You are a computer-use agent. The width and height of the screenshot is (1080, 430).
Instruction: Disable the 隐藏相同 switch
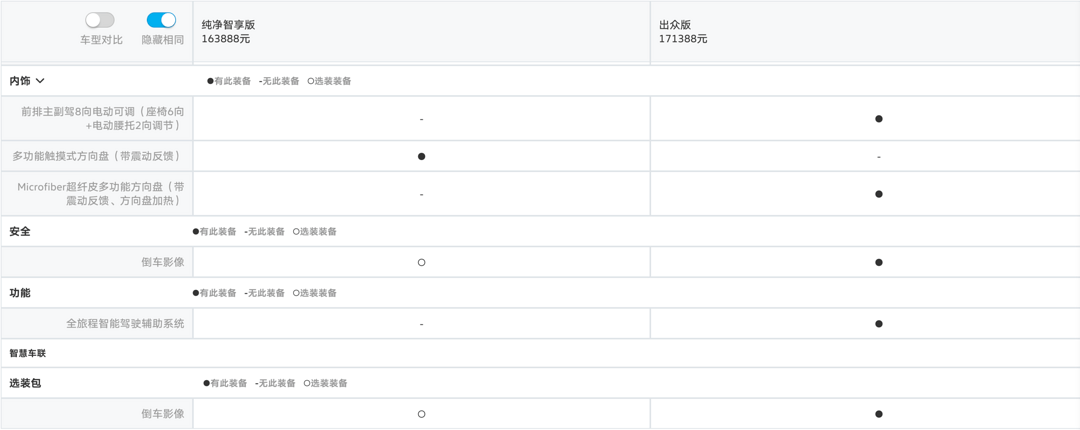161,20
